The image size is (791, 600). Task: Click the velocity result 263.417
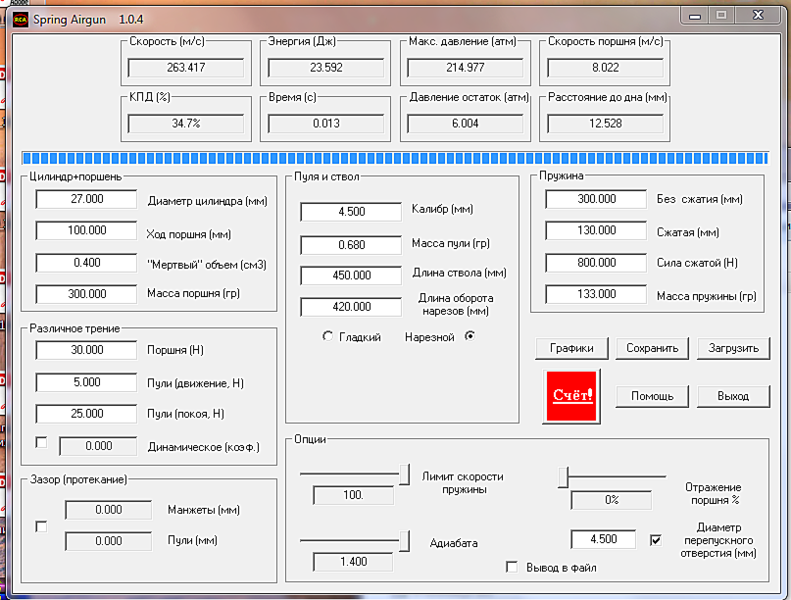(186, 68)
